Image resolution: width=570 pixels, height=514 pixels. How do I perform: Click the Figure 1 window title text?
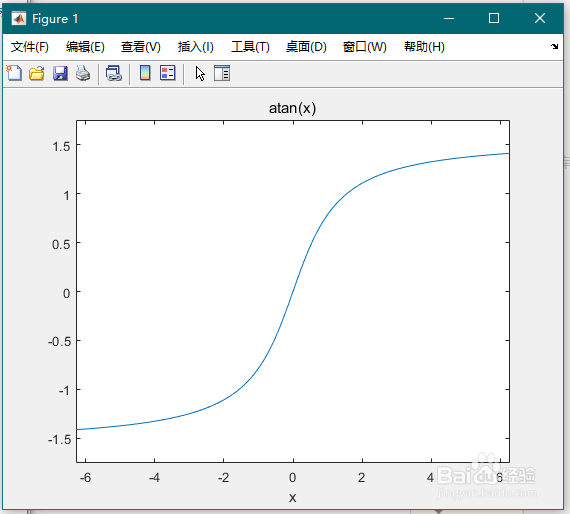55,19
